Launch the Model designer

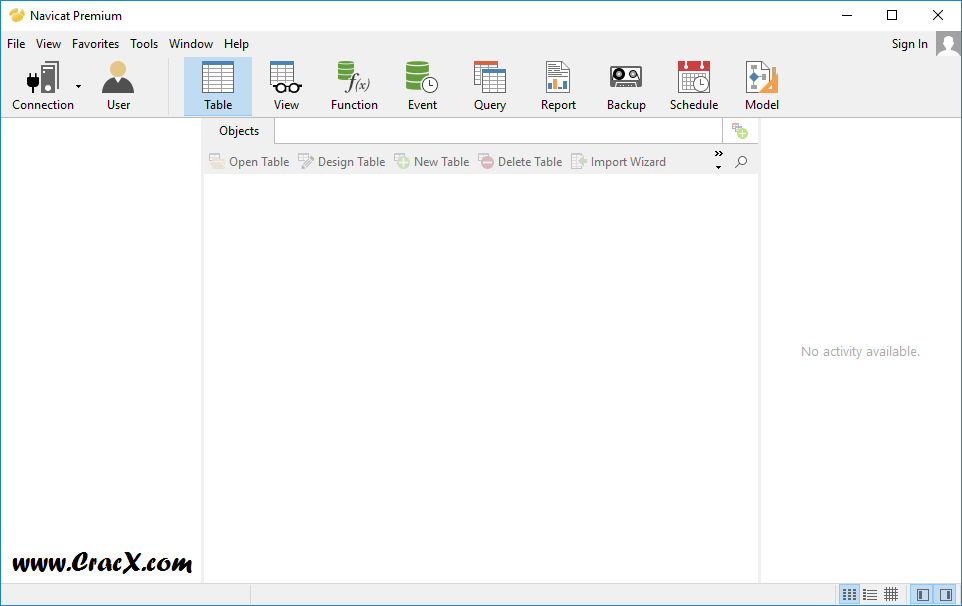(762, 86)
